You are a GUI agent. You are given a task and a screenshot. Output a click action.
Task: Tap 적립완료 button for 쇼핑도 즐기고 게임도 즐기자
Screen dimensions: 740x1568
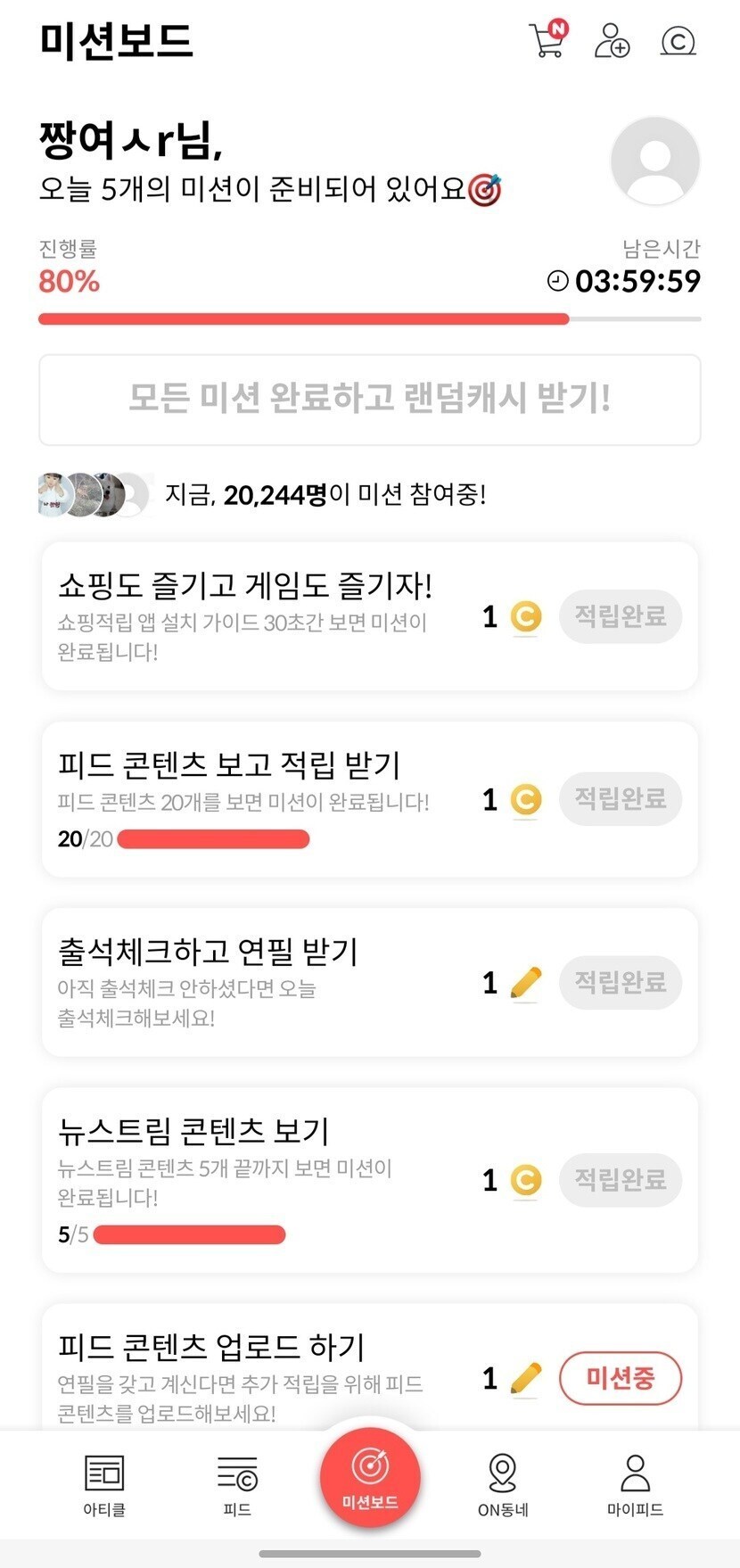[x=620, y=616]
